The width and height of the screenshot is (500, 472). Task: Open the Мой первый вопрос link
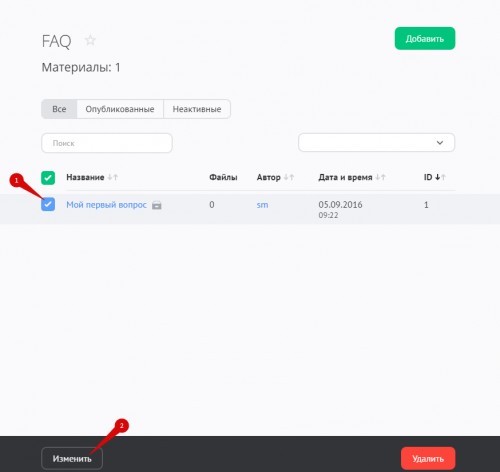click(x=106, y=205)
